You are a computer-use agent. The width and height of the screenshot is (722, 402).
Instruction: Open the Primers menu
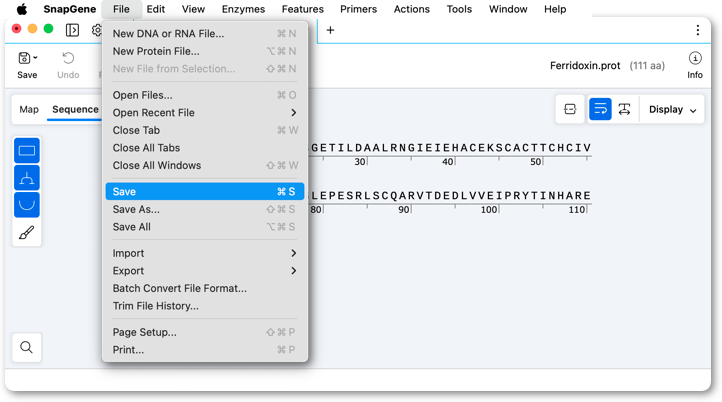(358, 9)
